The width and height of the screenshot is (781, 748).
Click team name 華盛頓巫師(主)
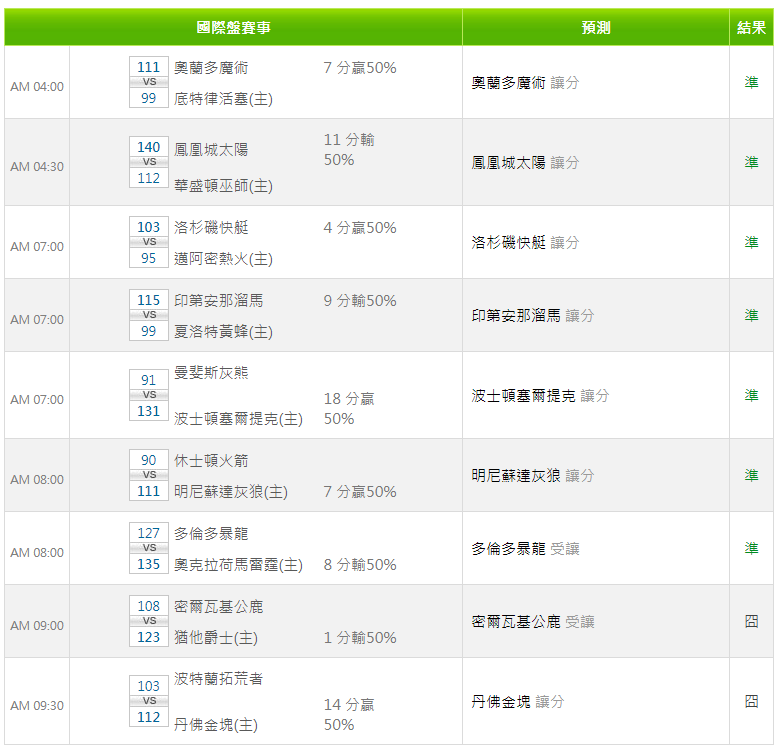point(223,186)
